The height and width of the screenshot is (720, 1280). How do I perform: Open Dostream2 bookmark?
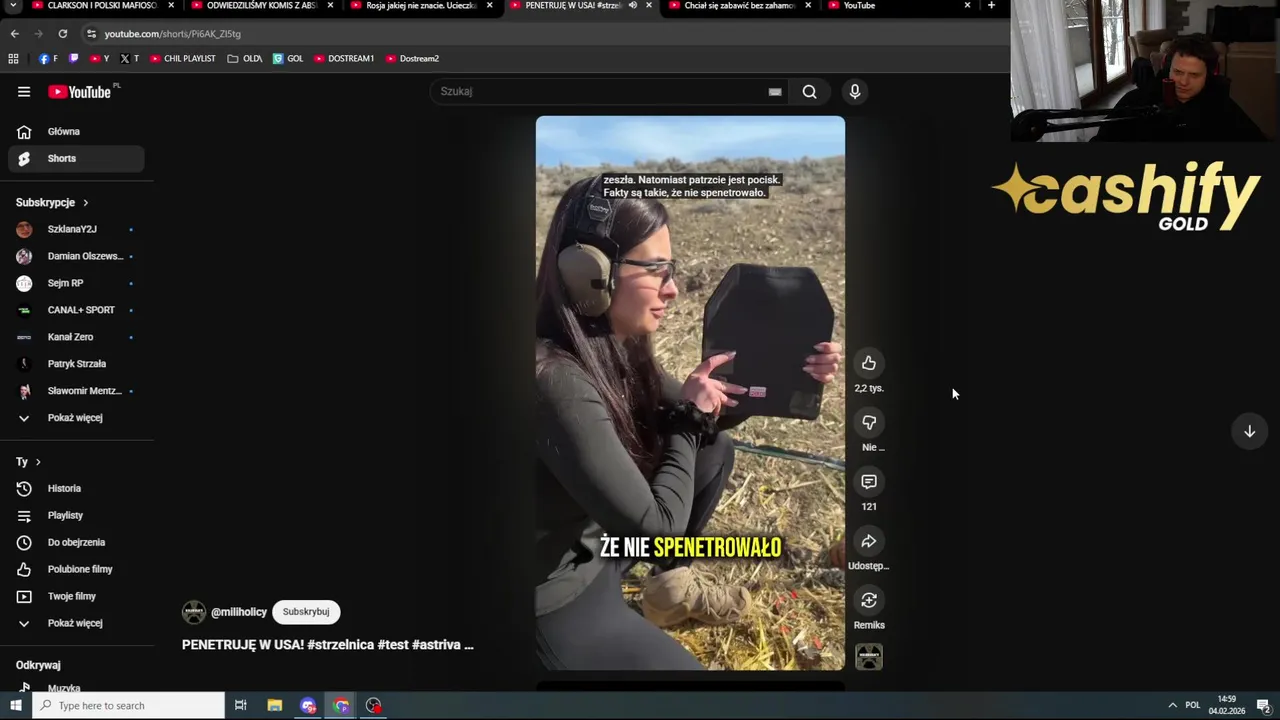point(412,59)
